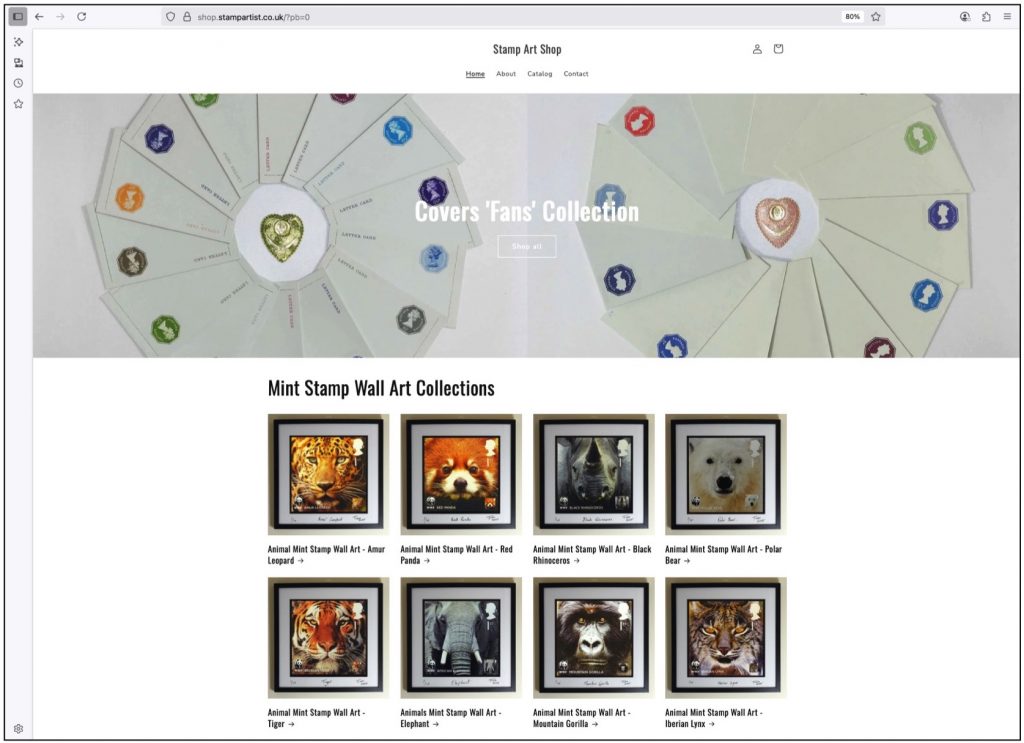Open Amur Leopard stamp art thumbnail
1024x743 pixels.
coord(328,474)
